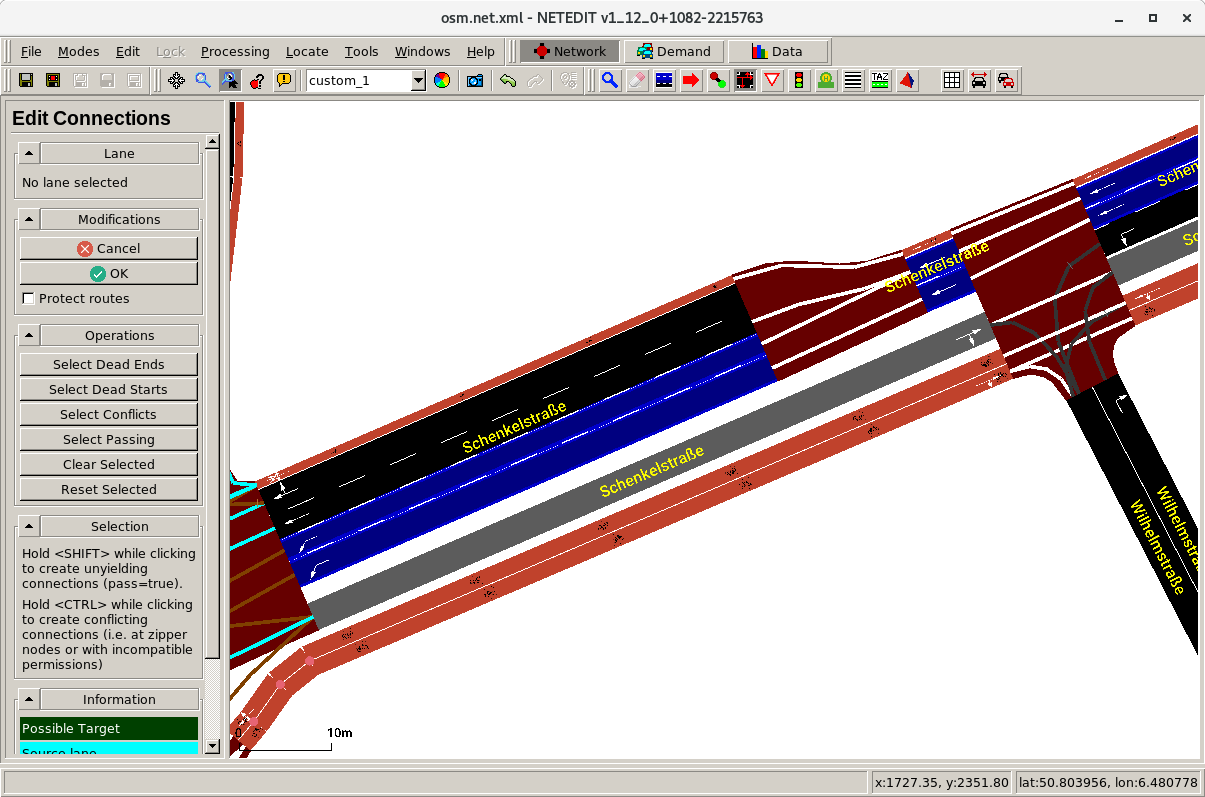The width and height of the screenshot is (1205, 797).
Task: Open the color wheel view settings
Action: click(x=441, y=81)
